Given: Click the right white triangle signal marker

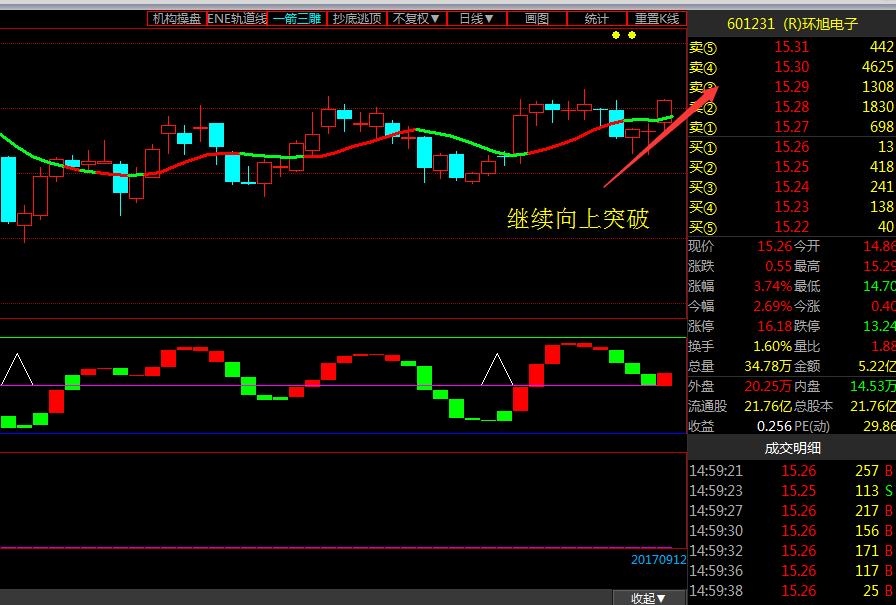Looking at the screenshot, I should (x=497, y=369).
